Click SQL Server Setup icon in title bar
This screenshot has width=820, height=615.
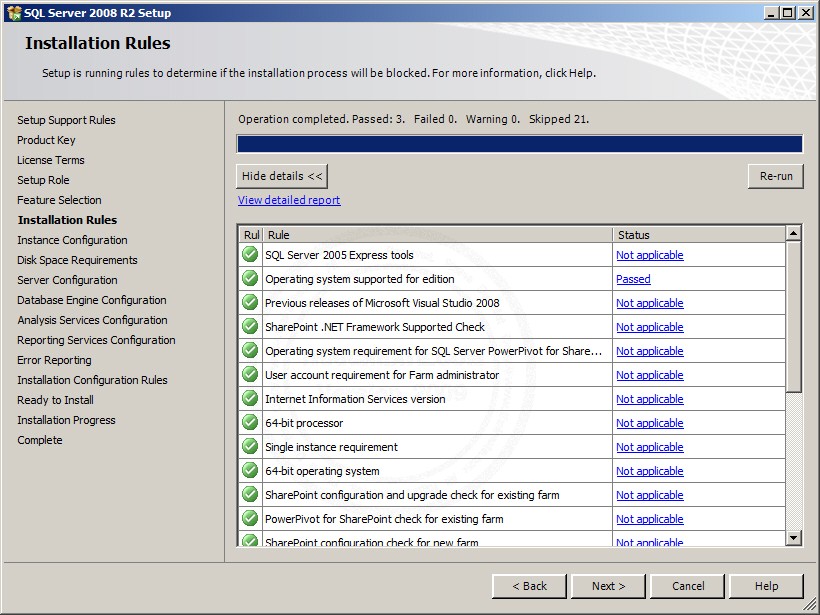coord(14,13)
